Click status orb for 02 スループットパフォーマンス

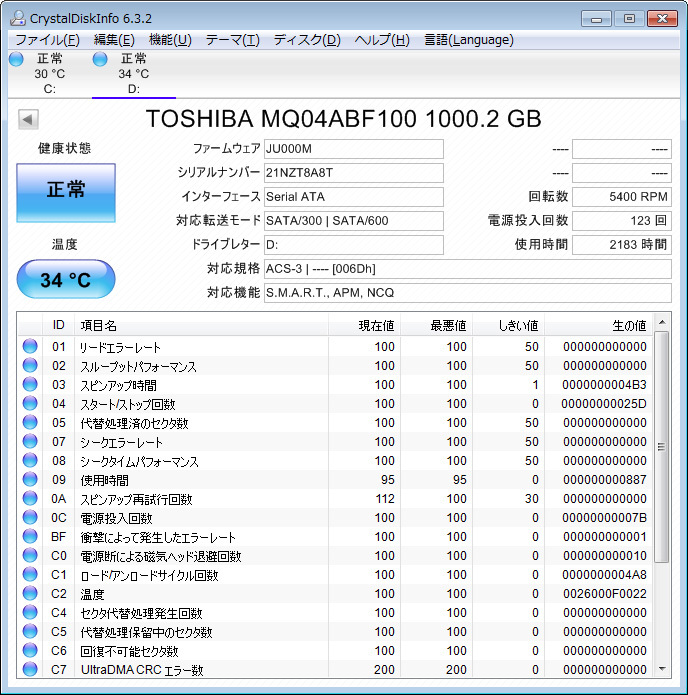(x=30, y=365)
